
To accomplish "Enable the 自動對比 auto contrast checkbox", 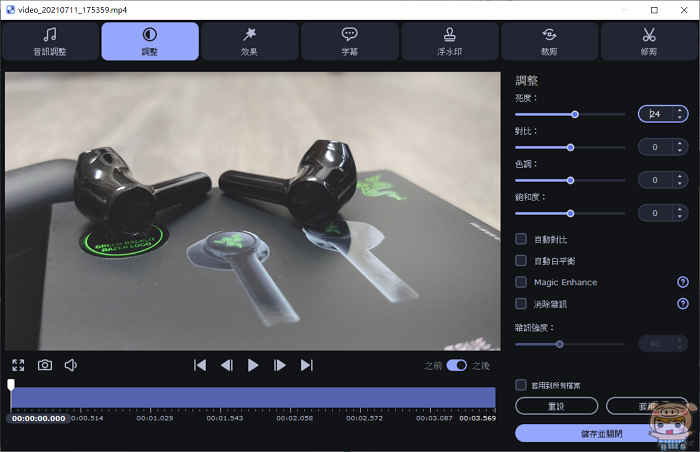I will click(521, 239).
